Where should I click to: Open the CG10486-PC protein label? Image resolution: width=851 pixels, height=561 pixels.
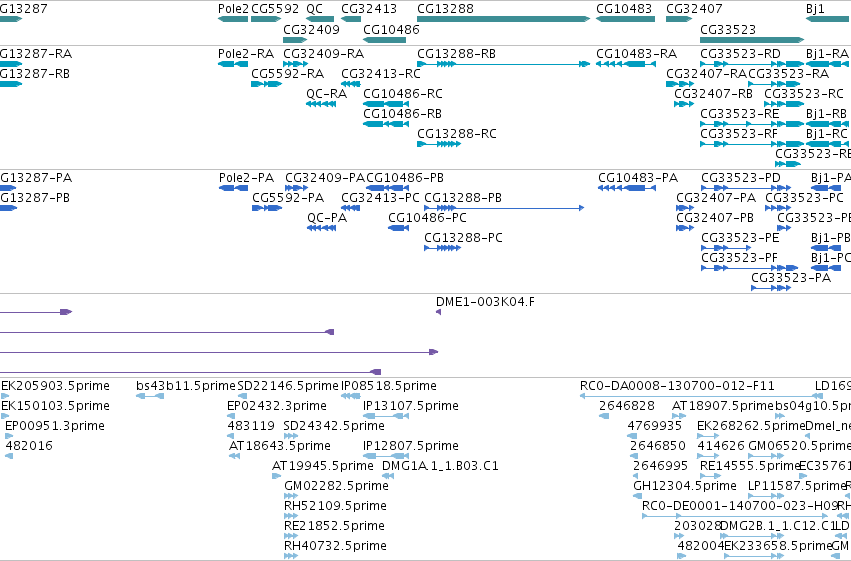coord(427,218)
